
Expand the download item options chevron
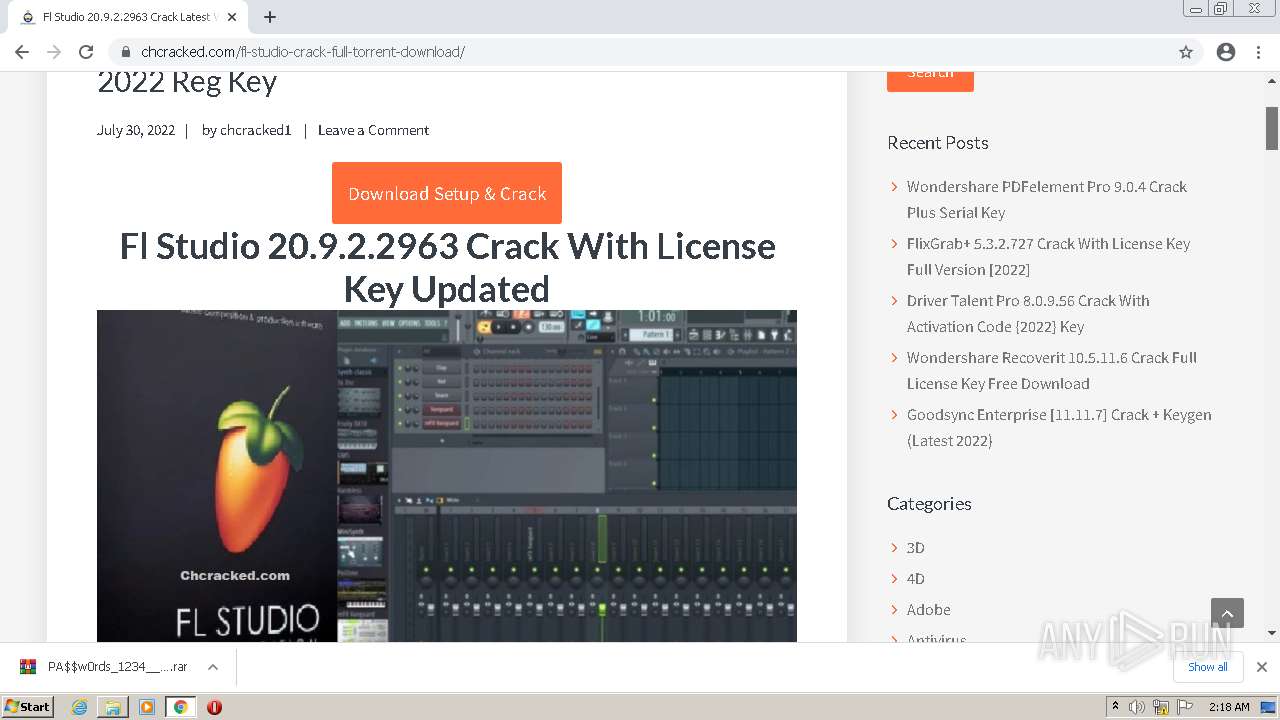click(x=213, y=667)
